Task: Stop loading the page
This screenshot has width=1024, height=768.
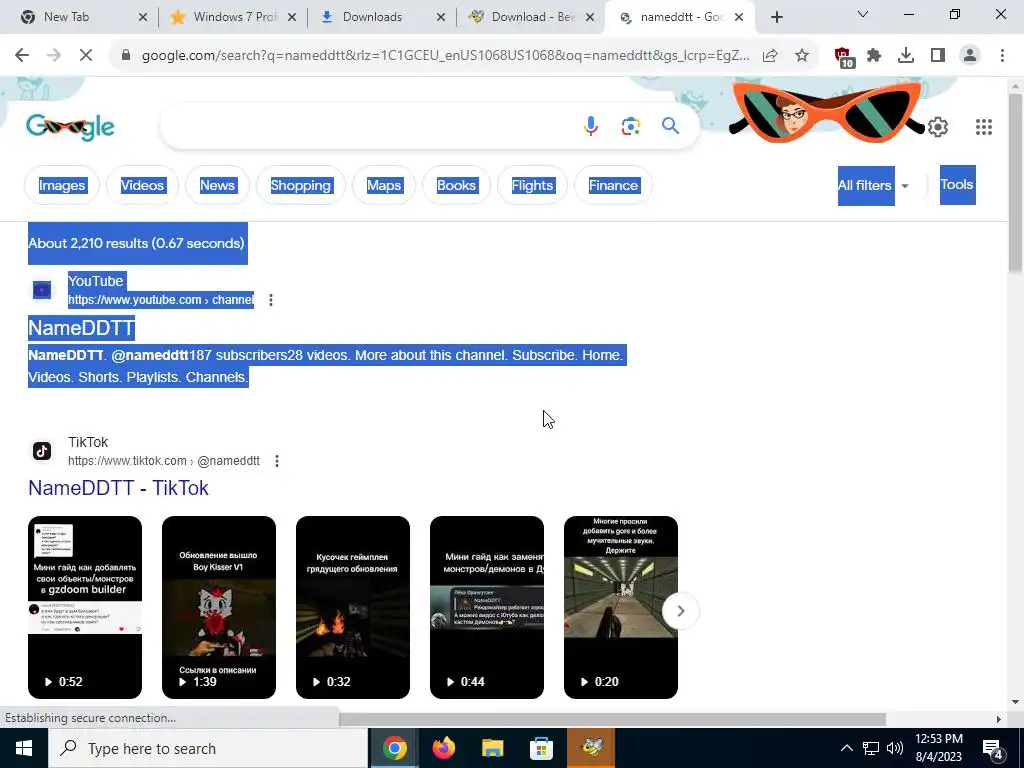Action: coord(86,56)
